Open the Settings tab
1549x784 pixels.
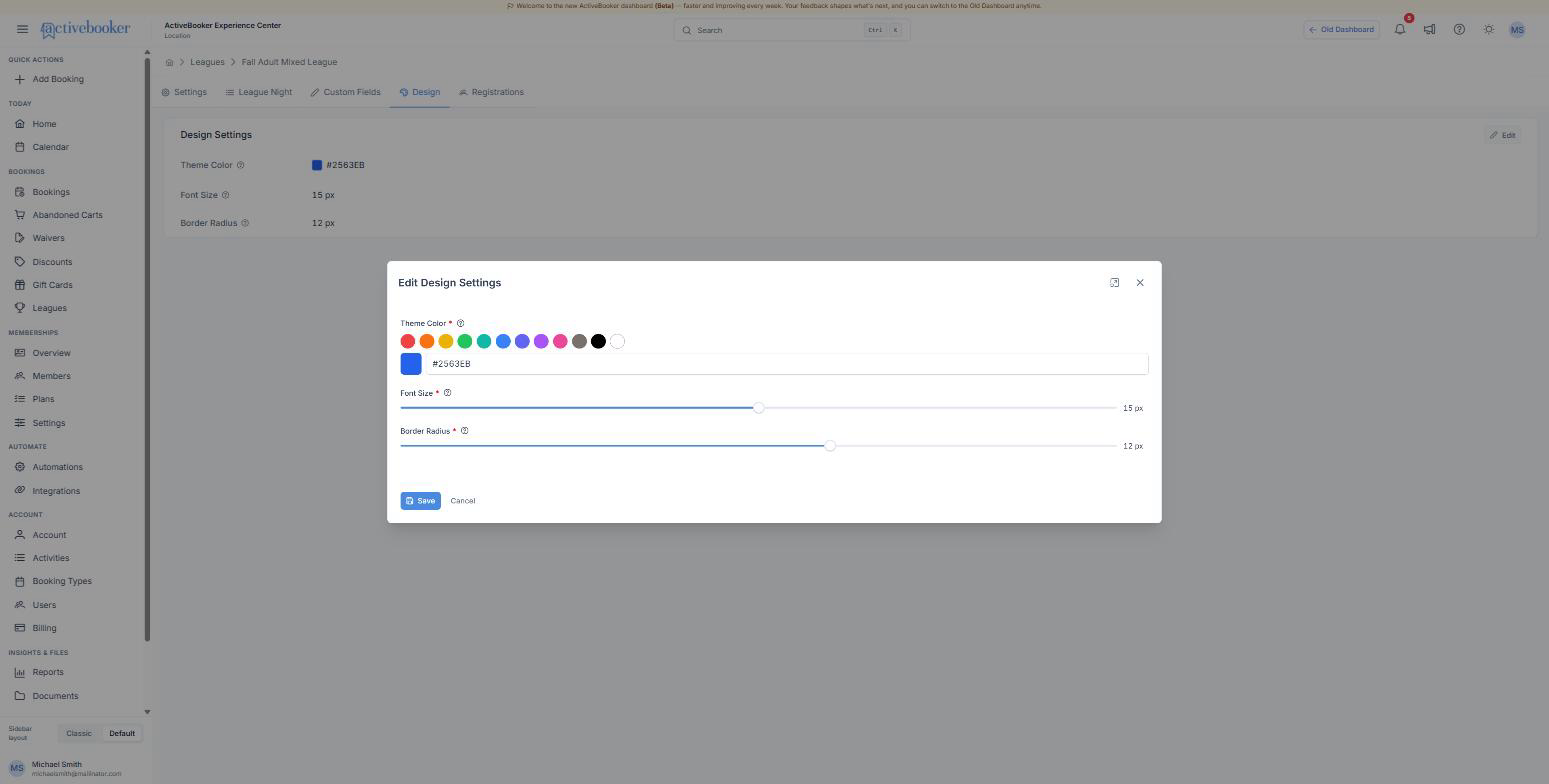click(184, 92)
